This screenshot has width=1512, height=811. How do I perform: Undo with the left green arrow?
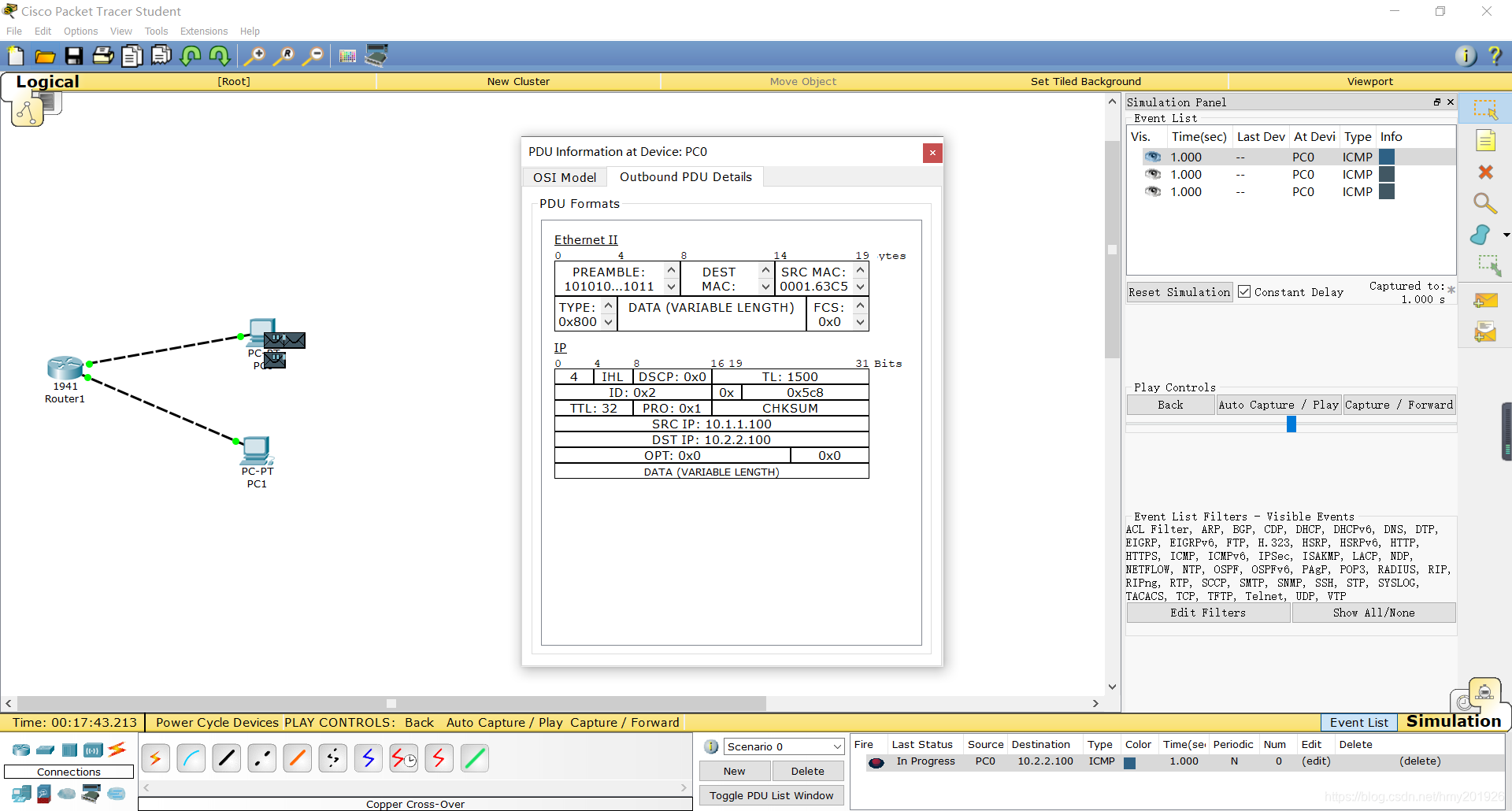click(191, 56)
